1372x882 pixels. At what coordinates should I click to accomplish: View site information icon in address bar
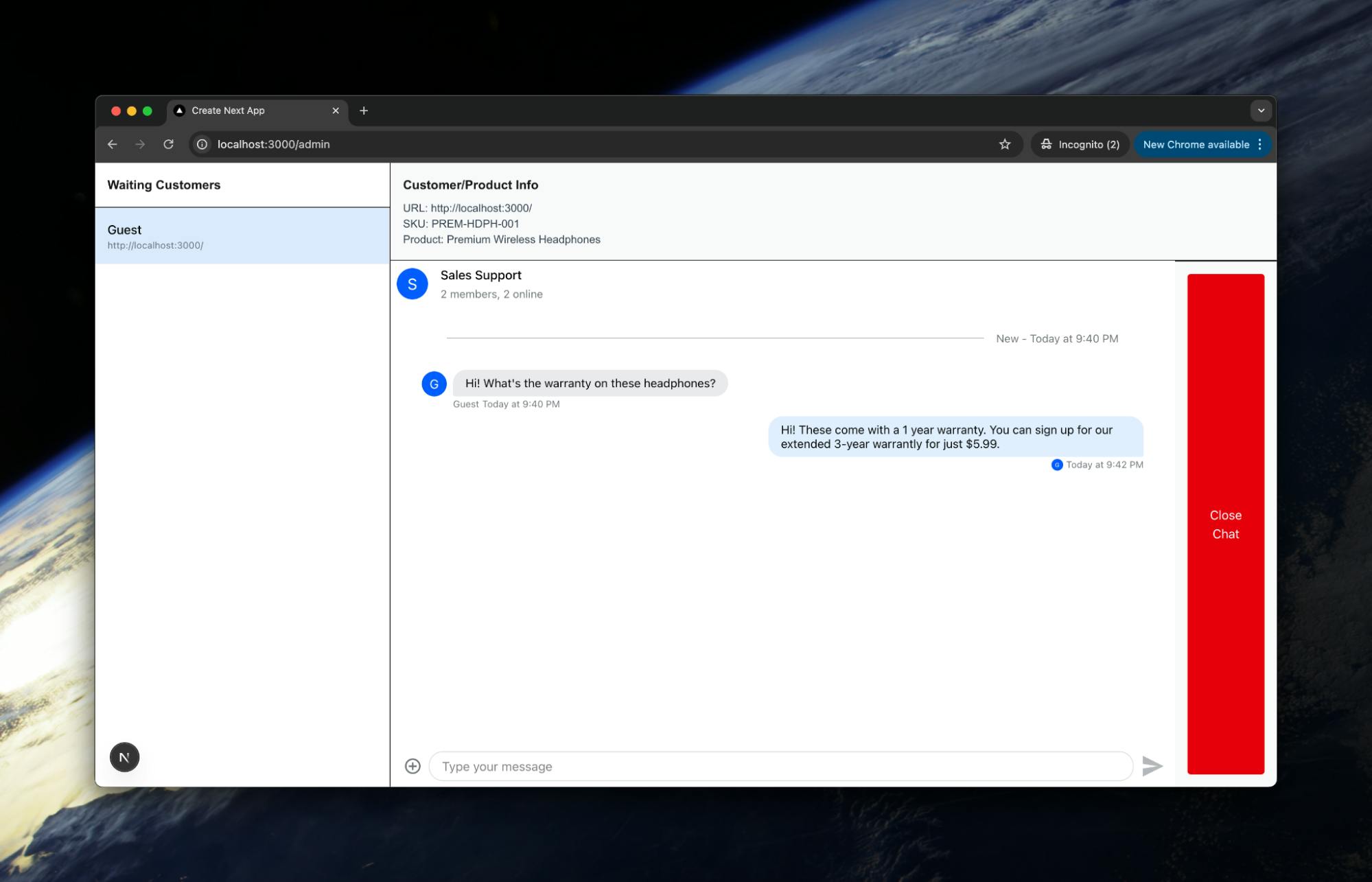202,144
